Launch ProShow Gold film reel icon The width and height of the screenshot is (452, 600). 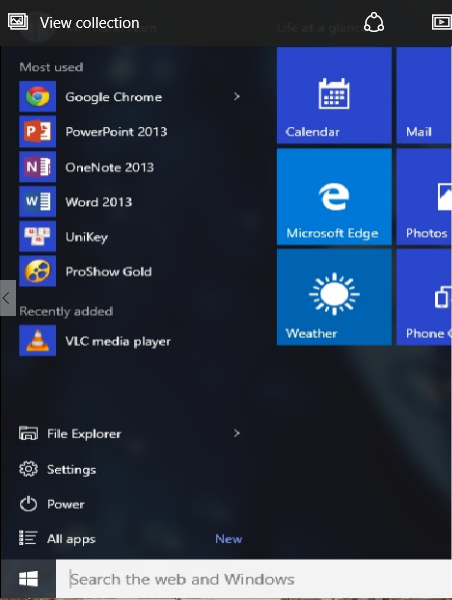38,271
